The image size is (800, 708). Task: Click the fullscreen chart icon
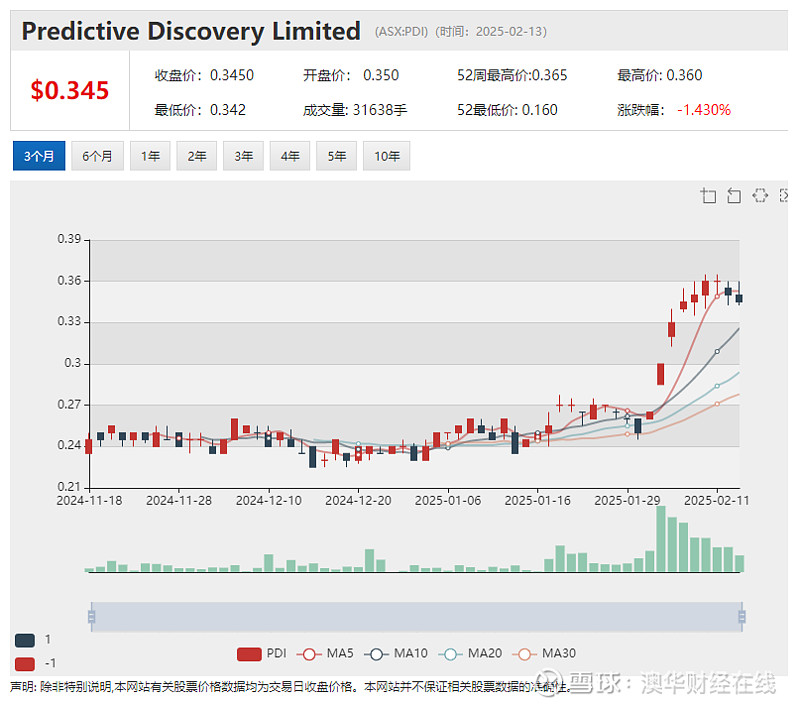click(x=785, y=195)
